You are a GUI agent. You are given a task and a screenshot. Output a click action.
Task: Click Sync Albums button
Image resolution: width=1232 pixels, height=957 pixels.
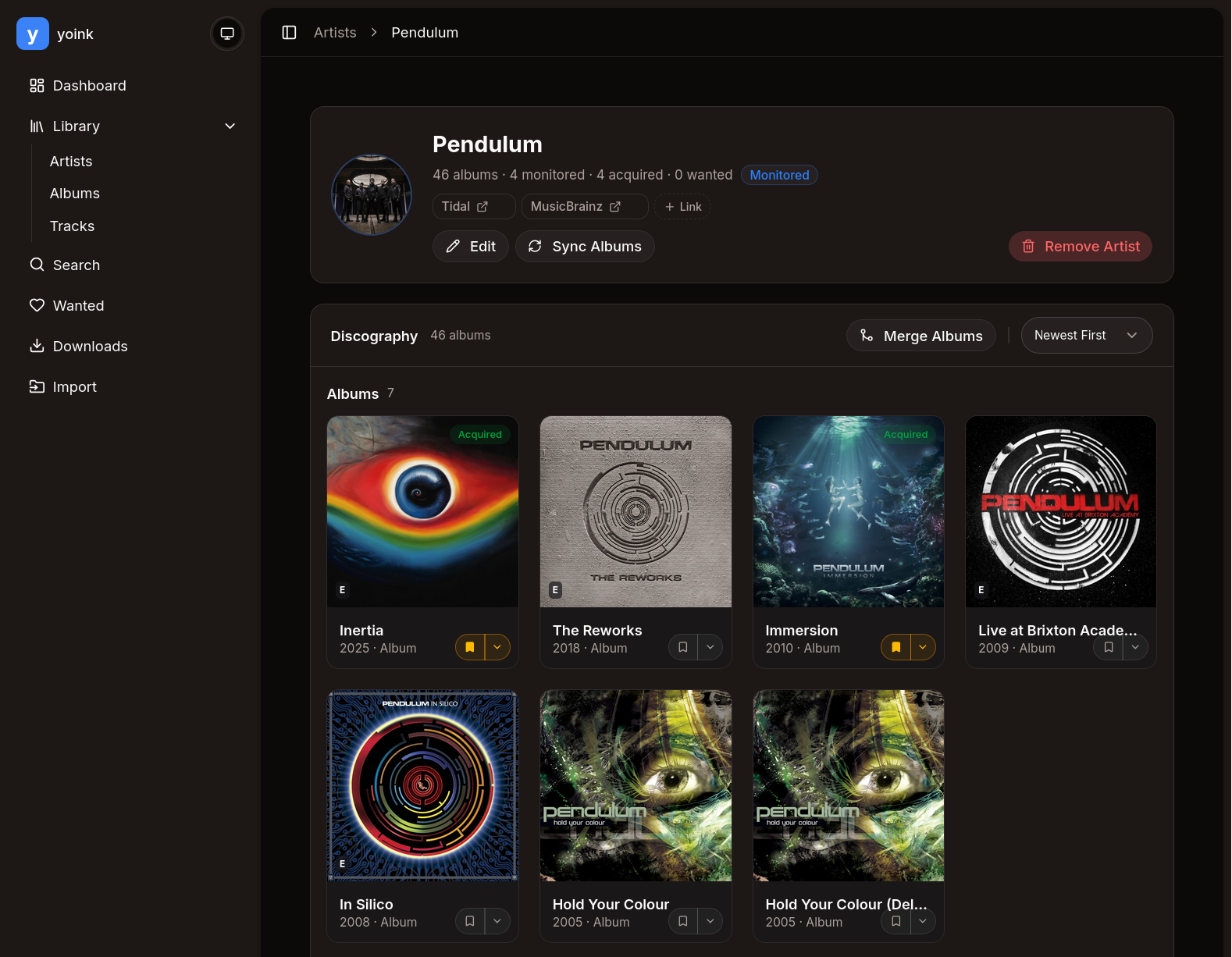tap(585, 247)
